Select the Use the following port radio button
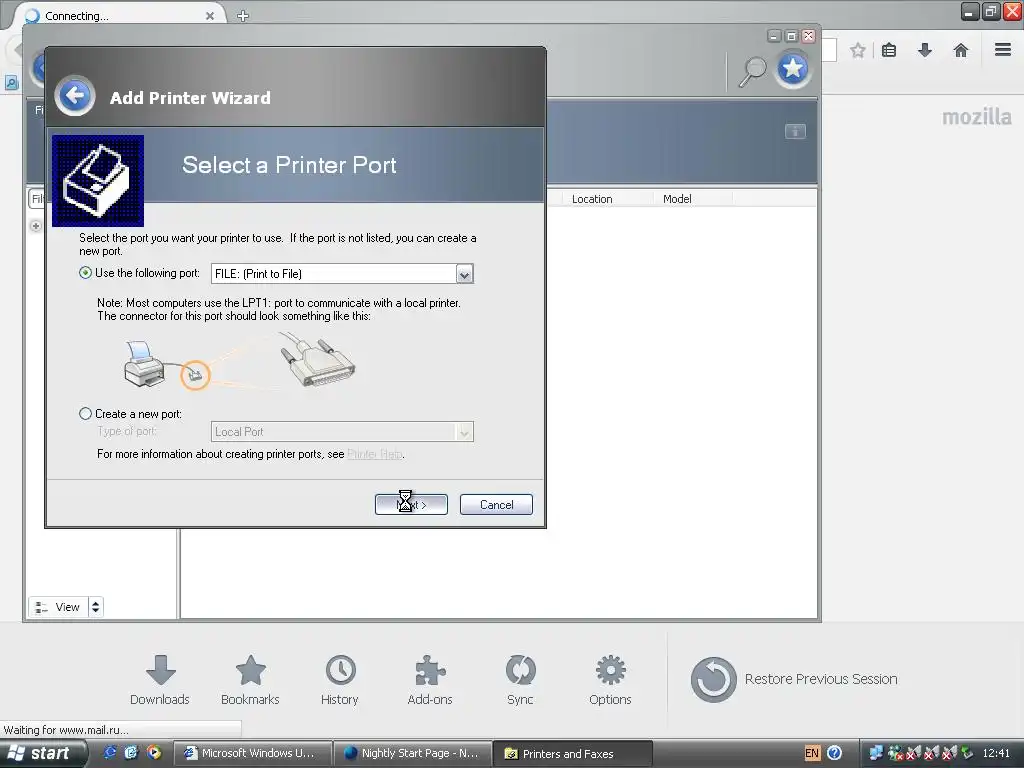Screen dimensions: 1024x768 tap(86, 273)
